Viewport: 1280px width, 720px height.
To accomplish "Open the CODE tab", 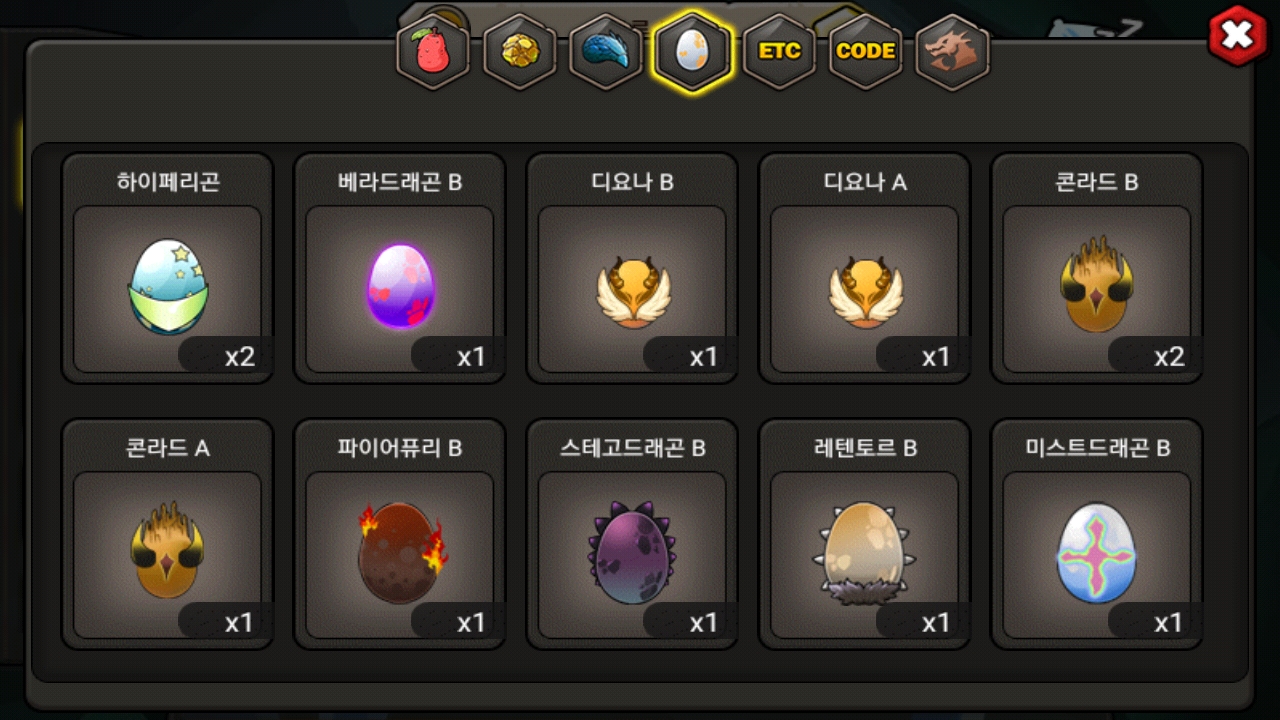I will [865, 51].
